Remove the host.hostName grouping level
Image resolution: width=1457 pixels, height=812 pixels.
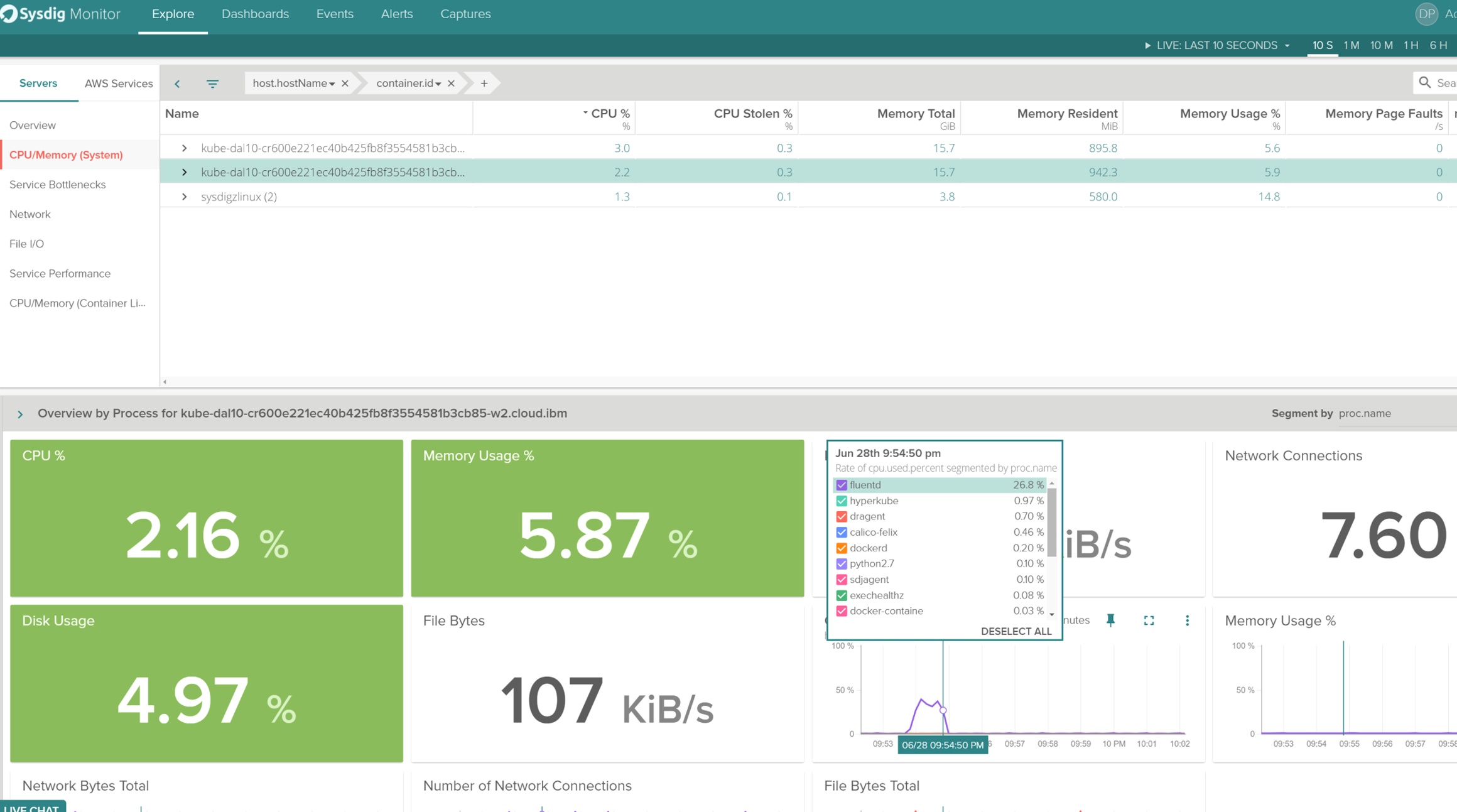(345, 84)
